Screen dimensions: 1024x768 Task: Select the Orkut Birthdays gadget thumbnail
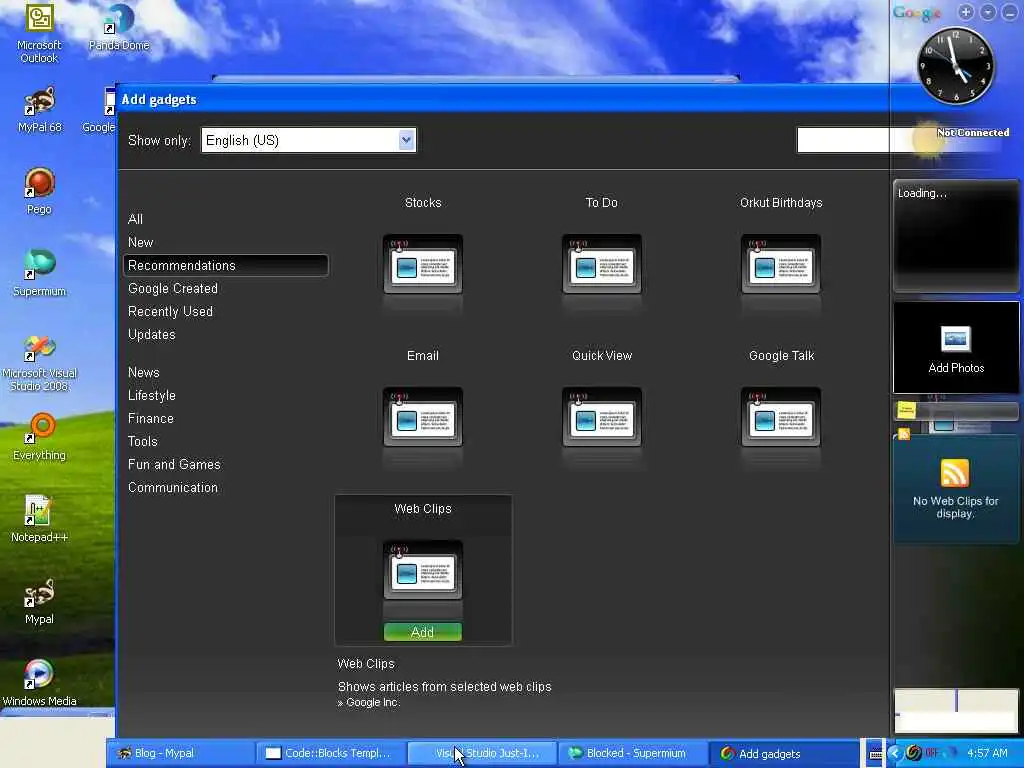pos(780,264)
